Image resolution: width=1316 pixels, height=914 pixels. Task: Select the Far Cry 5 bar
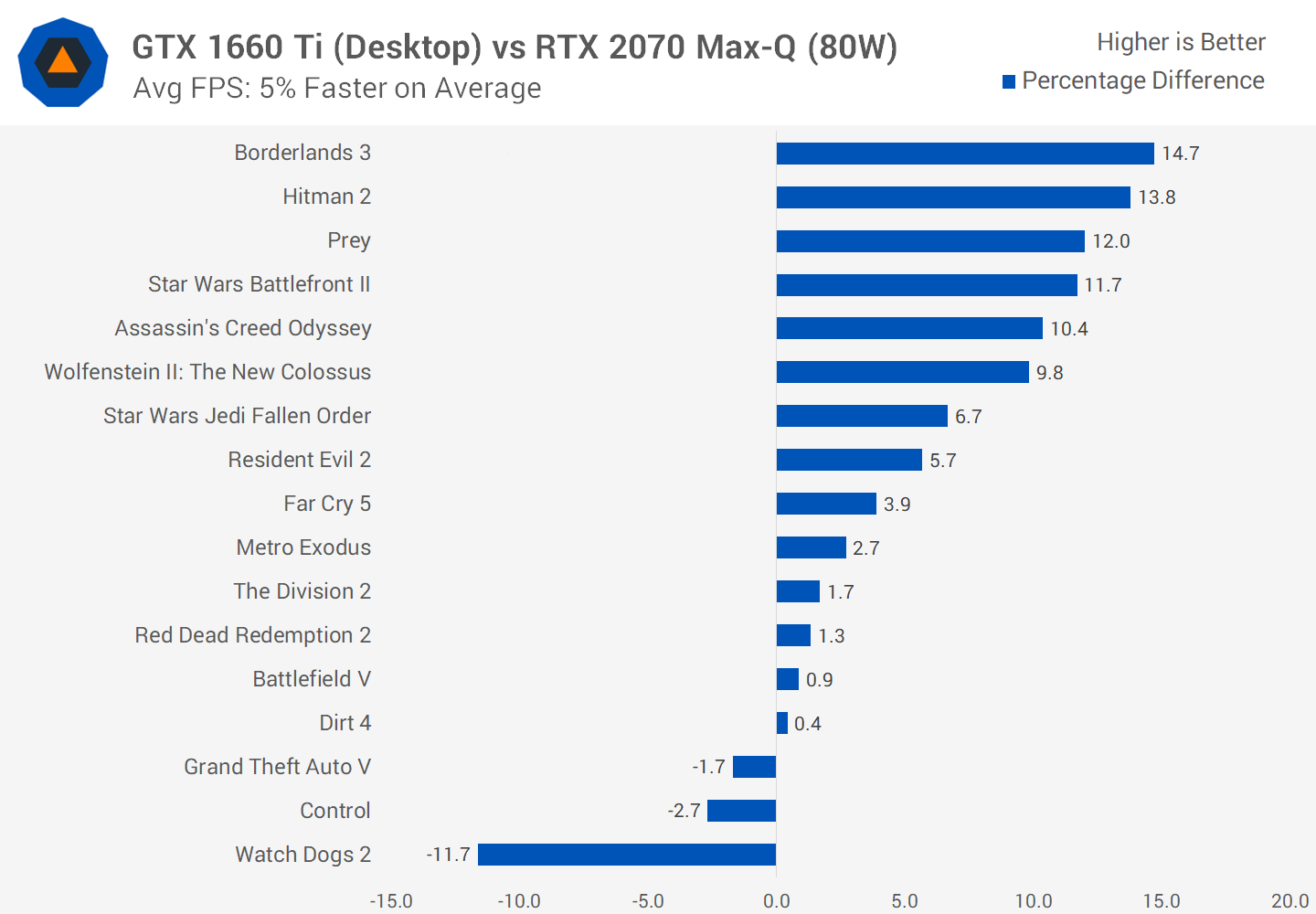coord(825,504)
